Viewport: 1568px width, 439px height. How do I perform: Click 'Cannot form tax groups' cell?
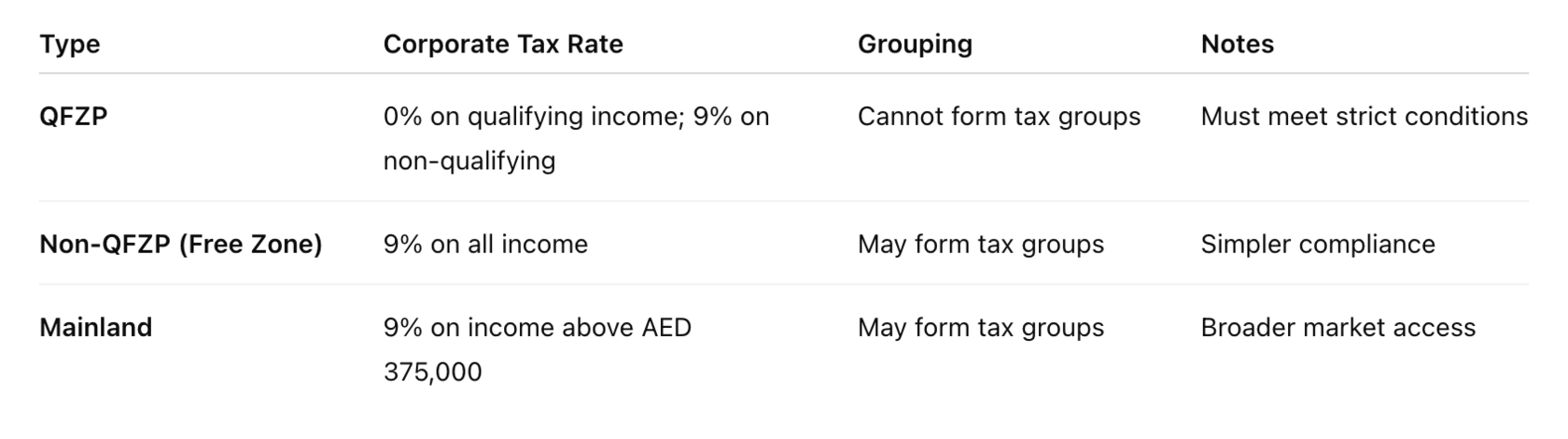pyautogui.click(x=999, y=117)
